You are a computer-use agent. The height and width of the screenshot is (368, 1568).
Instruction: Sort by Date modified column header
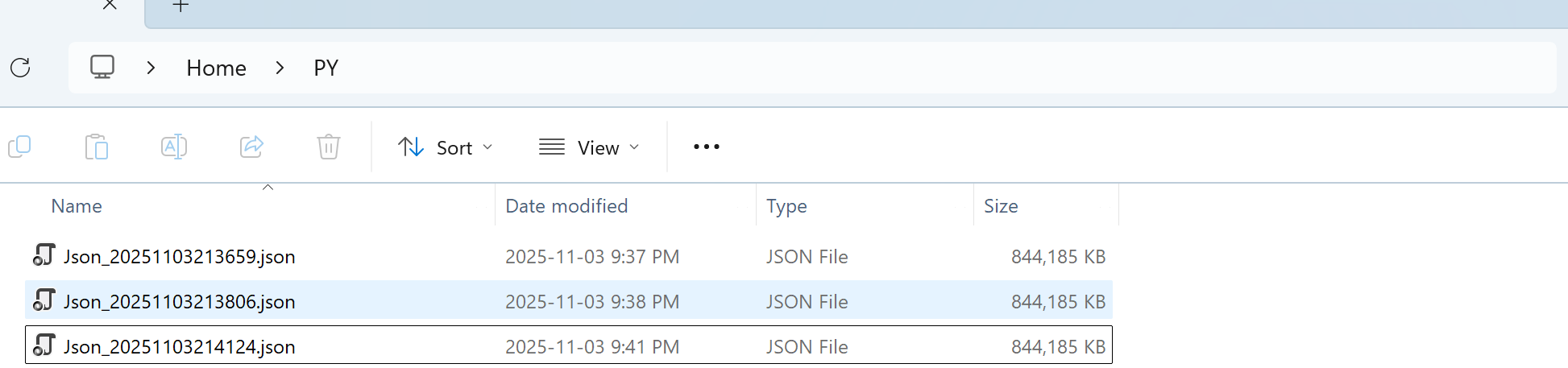pyautogui.click(x=566, y=206)
